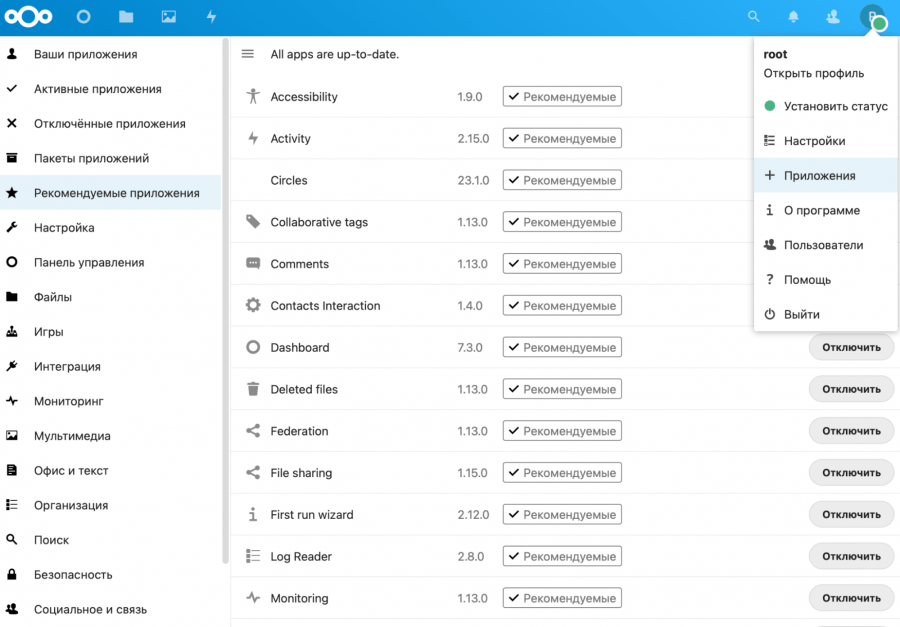
Task: Click the search magnifier icon
Action: 754,17
